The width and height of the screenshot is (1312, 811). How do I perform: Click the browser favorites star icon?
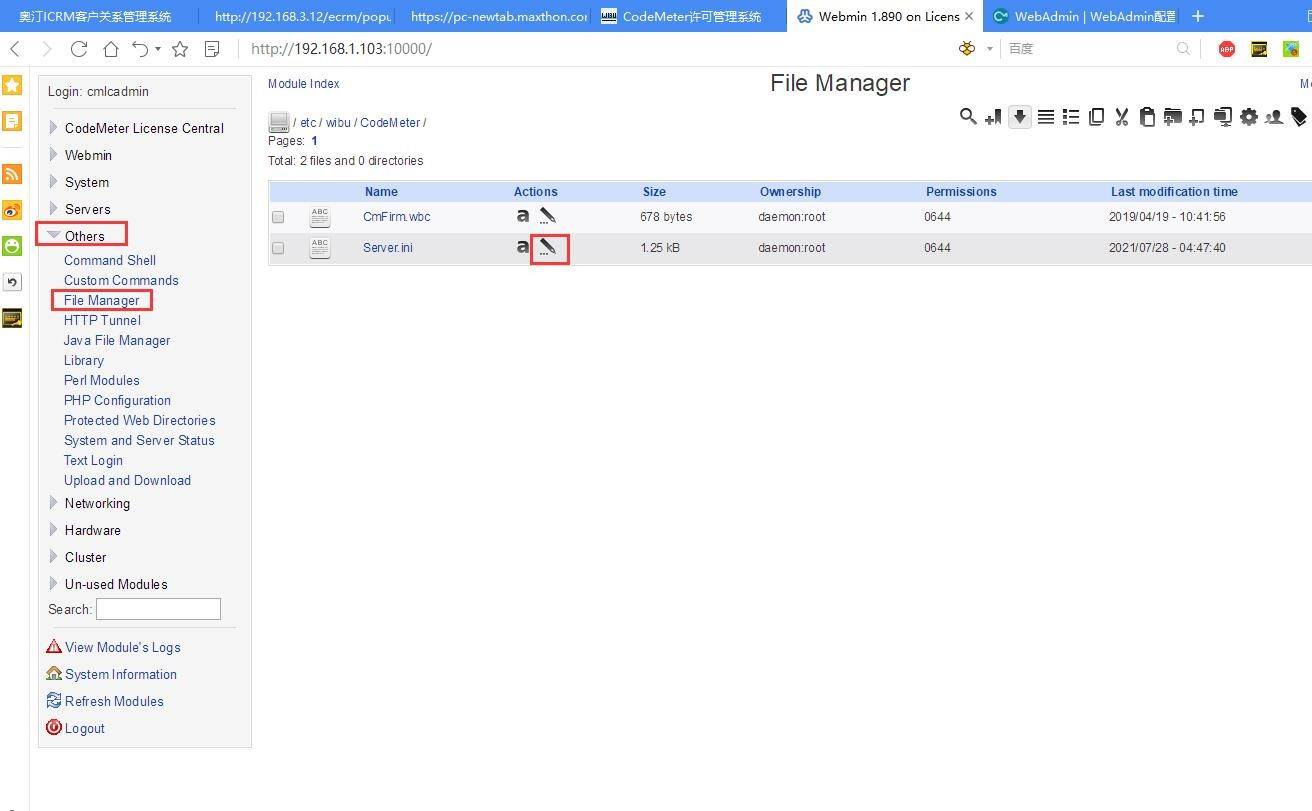(x=180, y=49)
